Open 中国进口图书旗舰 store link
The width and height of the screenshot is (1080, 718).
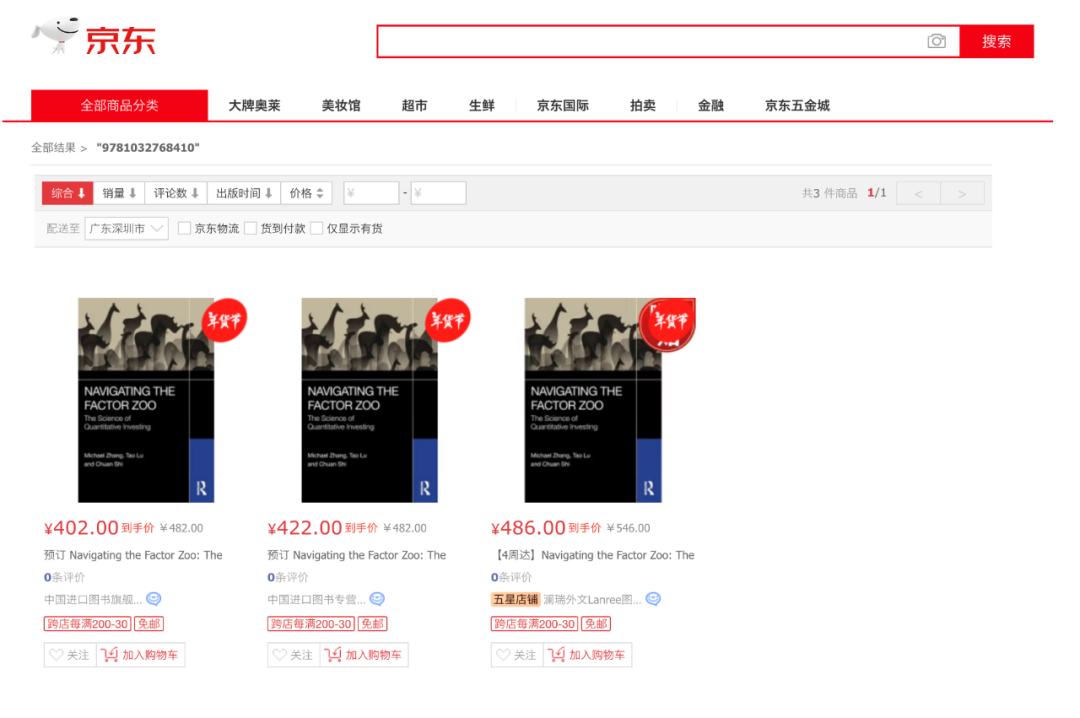pyautogui.click(x=93, y=599)
